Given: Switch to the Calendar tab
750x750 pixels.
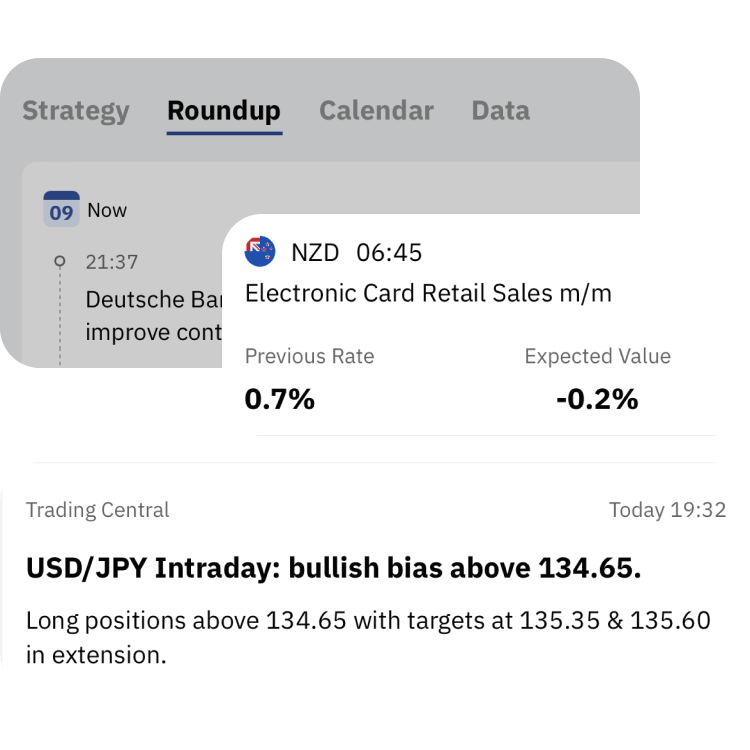Looking at the screenshot, I should [x=376, y=110].
